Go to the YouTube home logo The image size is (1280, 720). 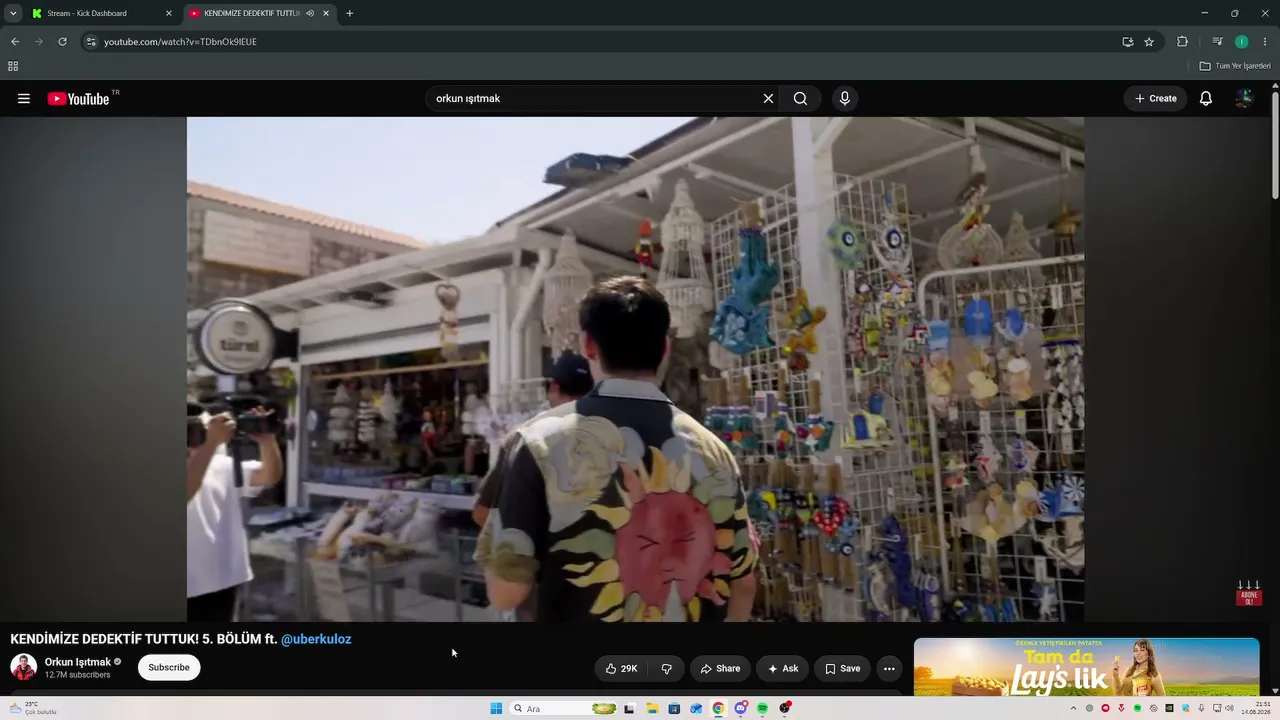click(x=79, y=98)
